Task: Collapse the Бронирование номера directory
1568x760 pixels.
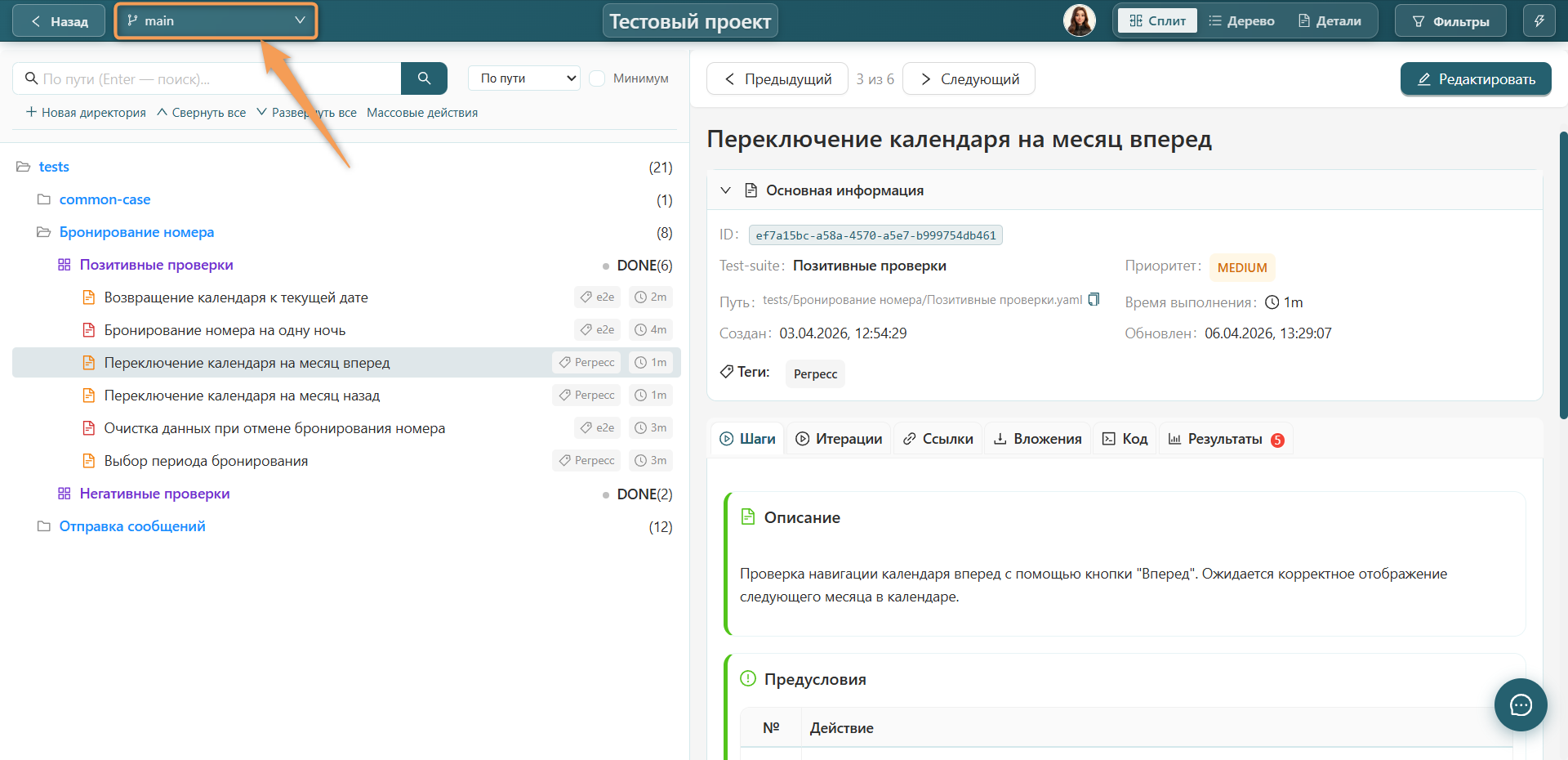Action: pos(136,232)
